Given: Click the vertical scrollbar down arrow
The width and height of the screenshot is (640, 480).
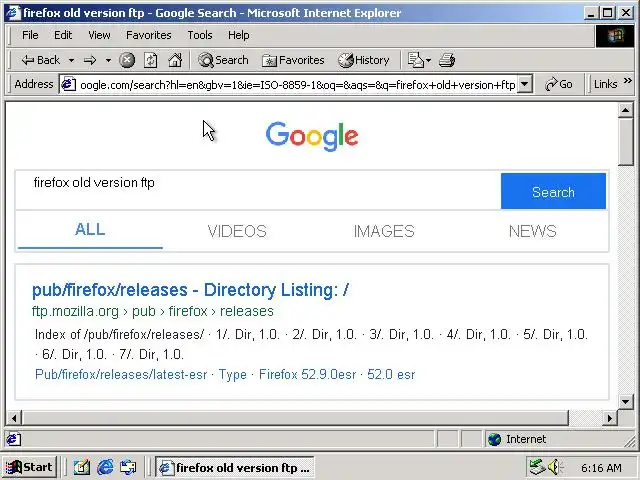Looking at the screenshot, I should 625,402.
